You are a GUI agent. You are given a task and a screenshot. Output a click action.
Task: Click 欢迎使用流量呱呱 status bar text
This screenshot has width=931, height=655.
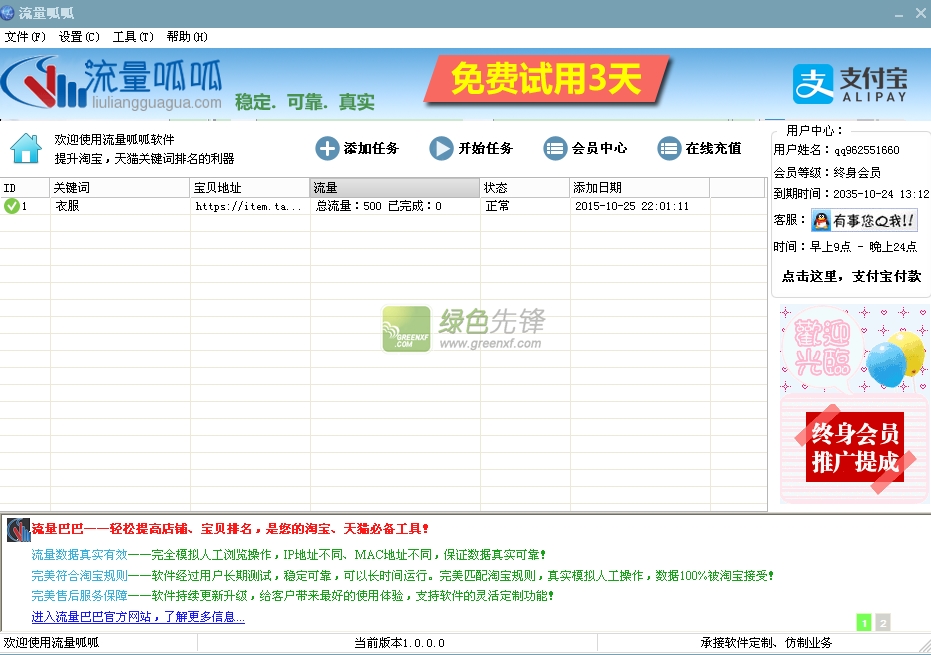[x=51, y=643]
